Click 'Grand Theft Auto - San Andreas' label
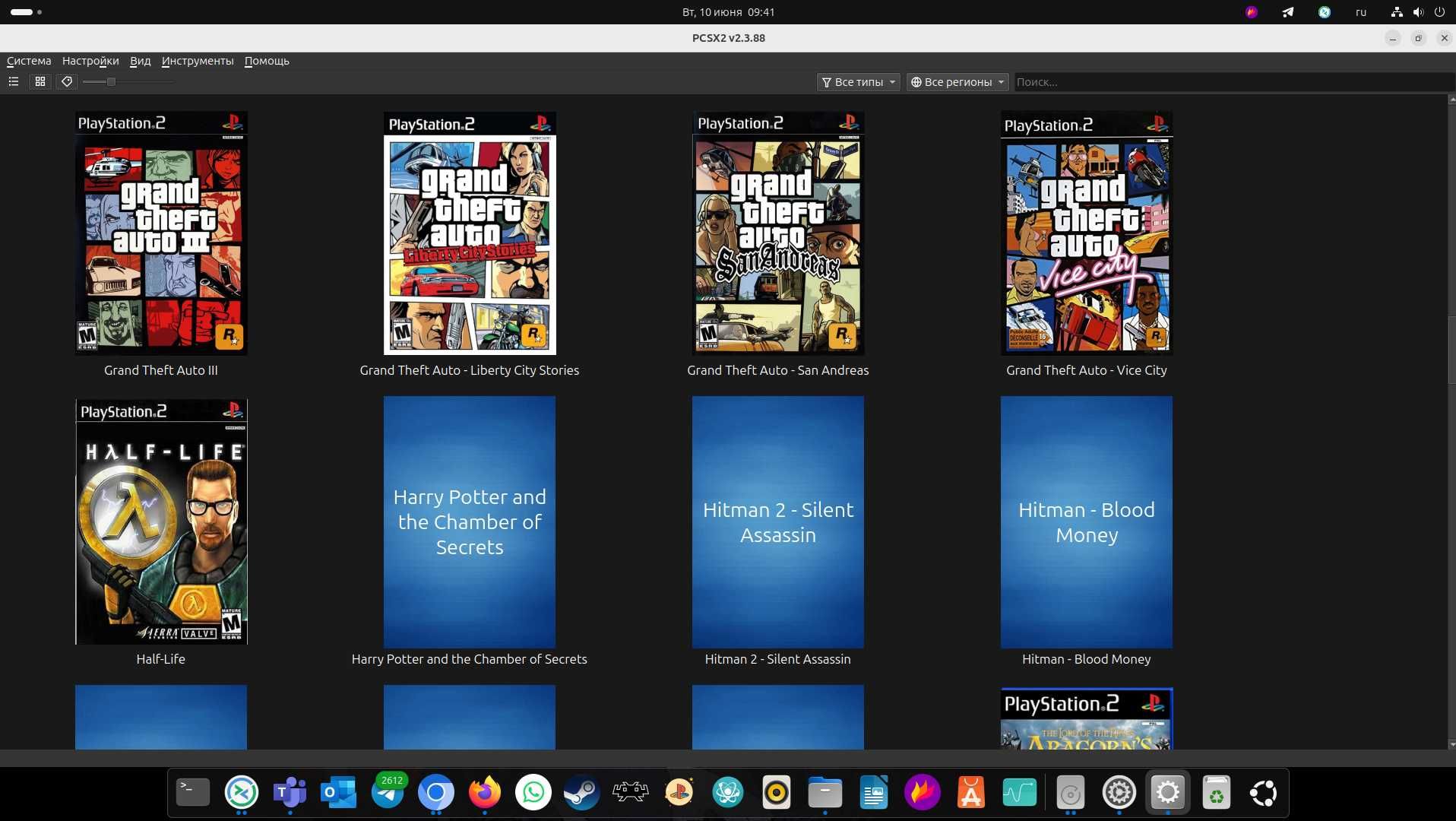The image size is (1456, 821). pyautogui.click(x=778, y=370)
